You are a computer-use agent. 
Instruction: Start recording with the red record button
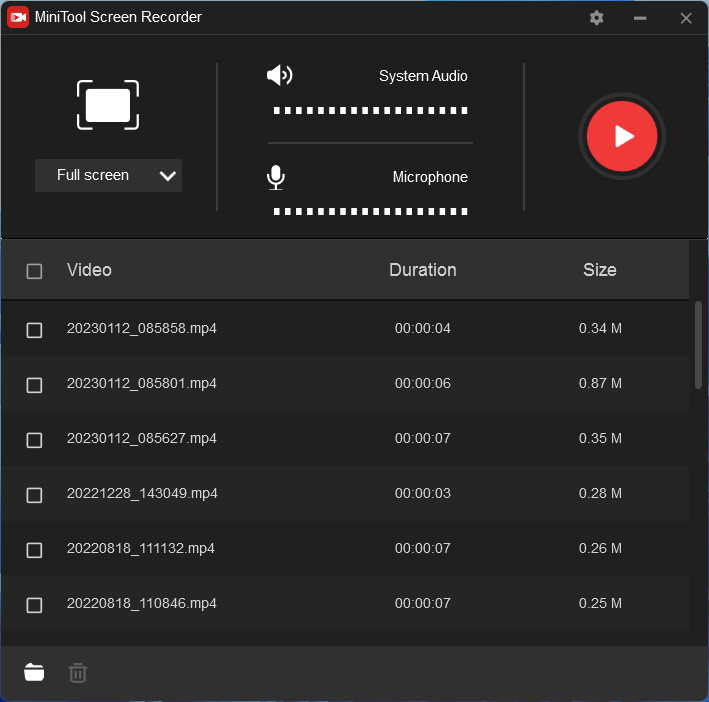(x=622, y=136)
